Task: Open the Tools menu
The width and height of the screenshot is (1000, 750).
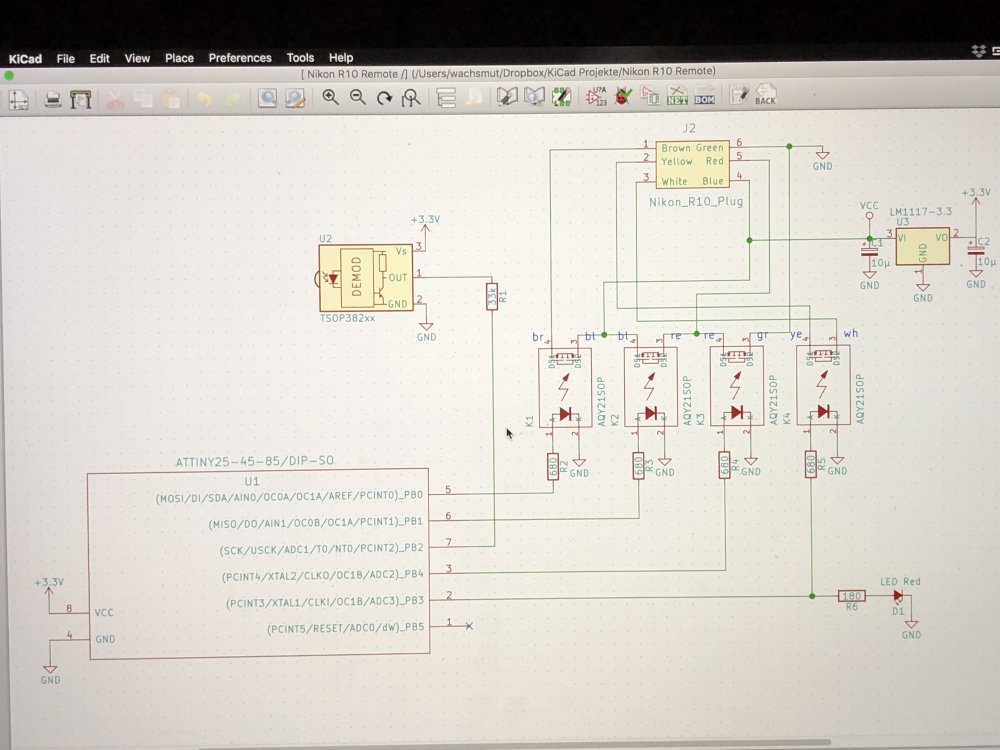Action: point(300,58)
